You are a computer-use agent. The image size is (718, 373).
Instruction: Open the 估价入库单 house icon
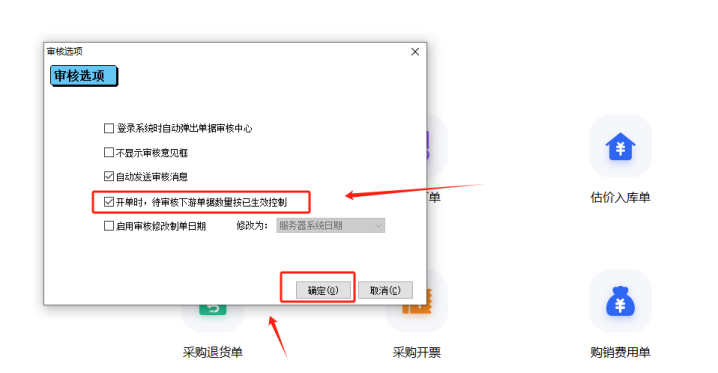620,146
